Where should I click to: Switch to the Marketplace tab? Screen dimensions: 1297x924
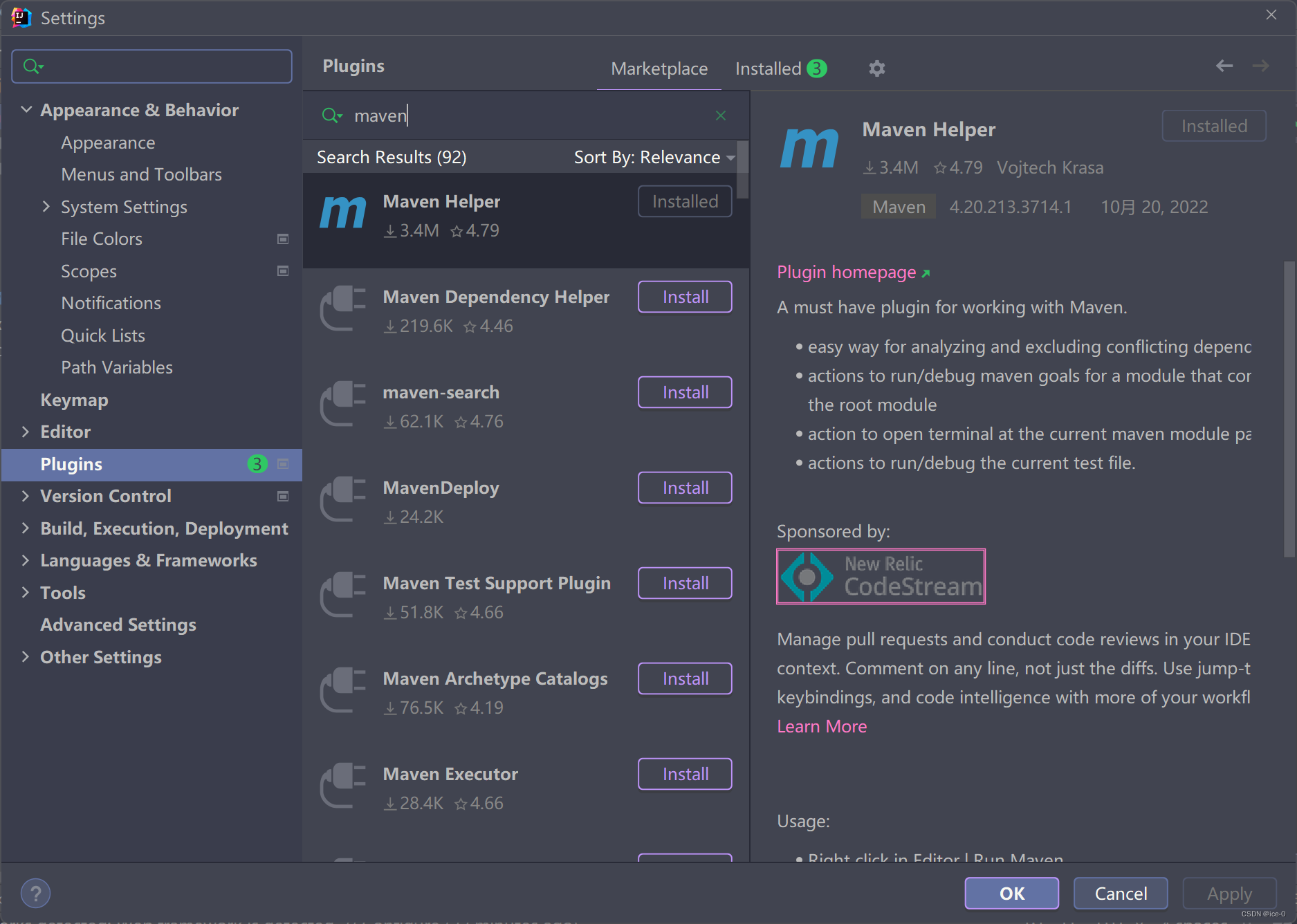click(x=659, y=68)
